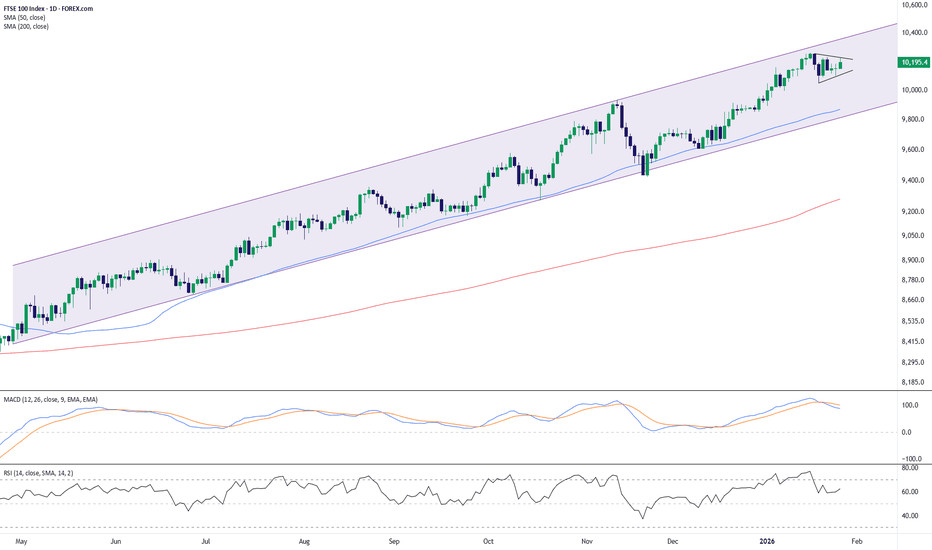The height and width of the screenshot is (550, 932).
Task: Click the RSI 40.00 scale label
Action: [x=912, y=515]
